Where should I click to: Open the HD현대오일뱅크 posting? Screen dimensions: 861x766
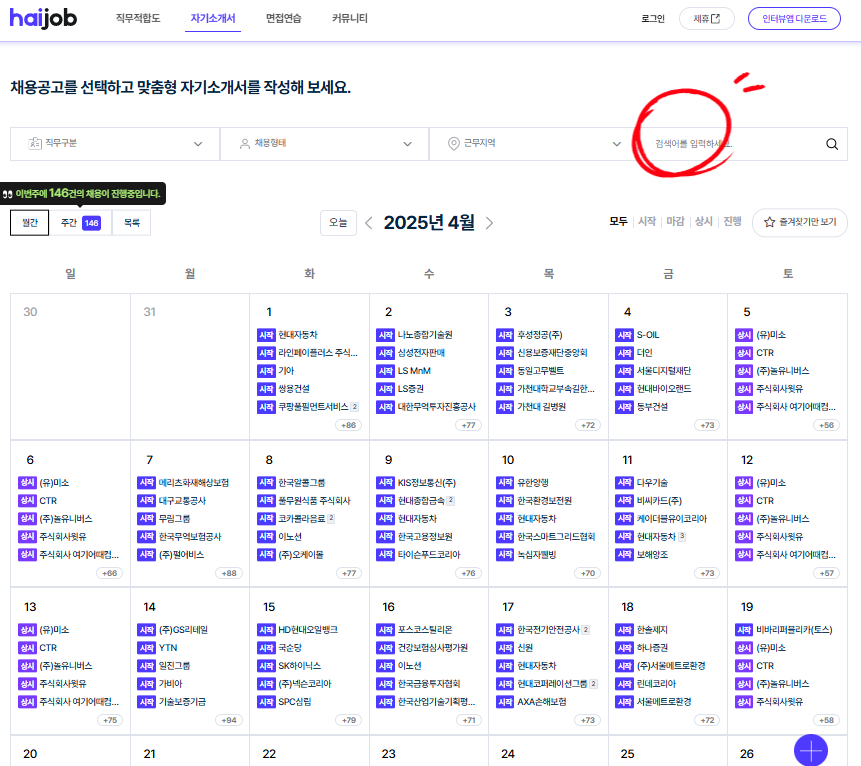[x=308, y=630]
